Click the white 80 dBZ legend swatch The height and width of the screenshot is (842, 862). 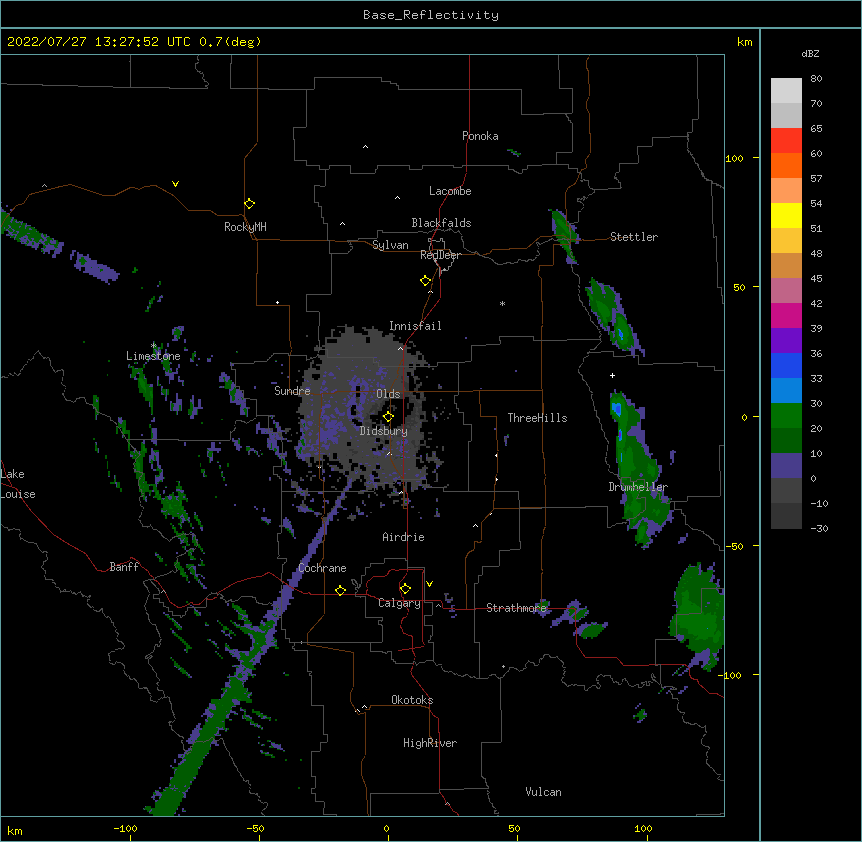[x=786, y=91]
